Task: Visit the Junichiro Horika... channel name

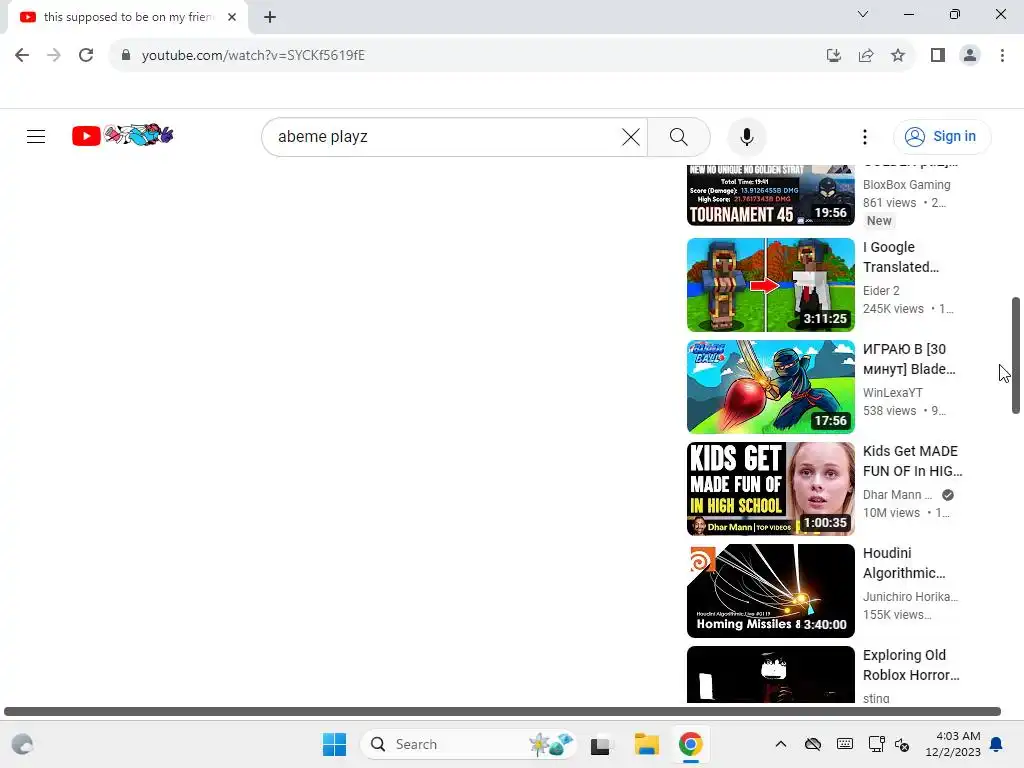Action: click(x=910, y=596)
